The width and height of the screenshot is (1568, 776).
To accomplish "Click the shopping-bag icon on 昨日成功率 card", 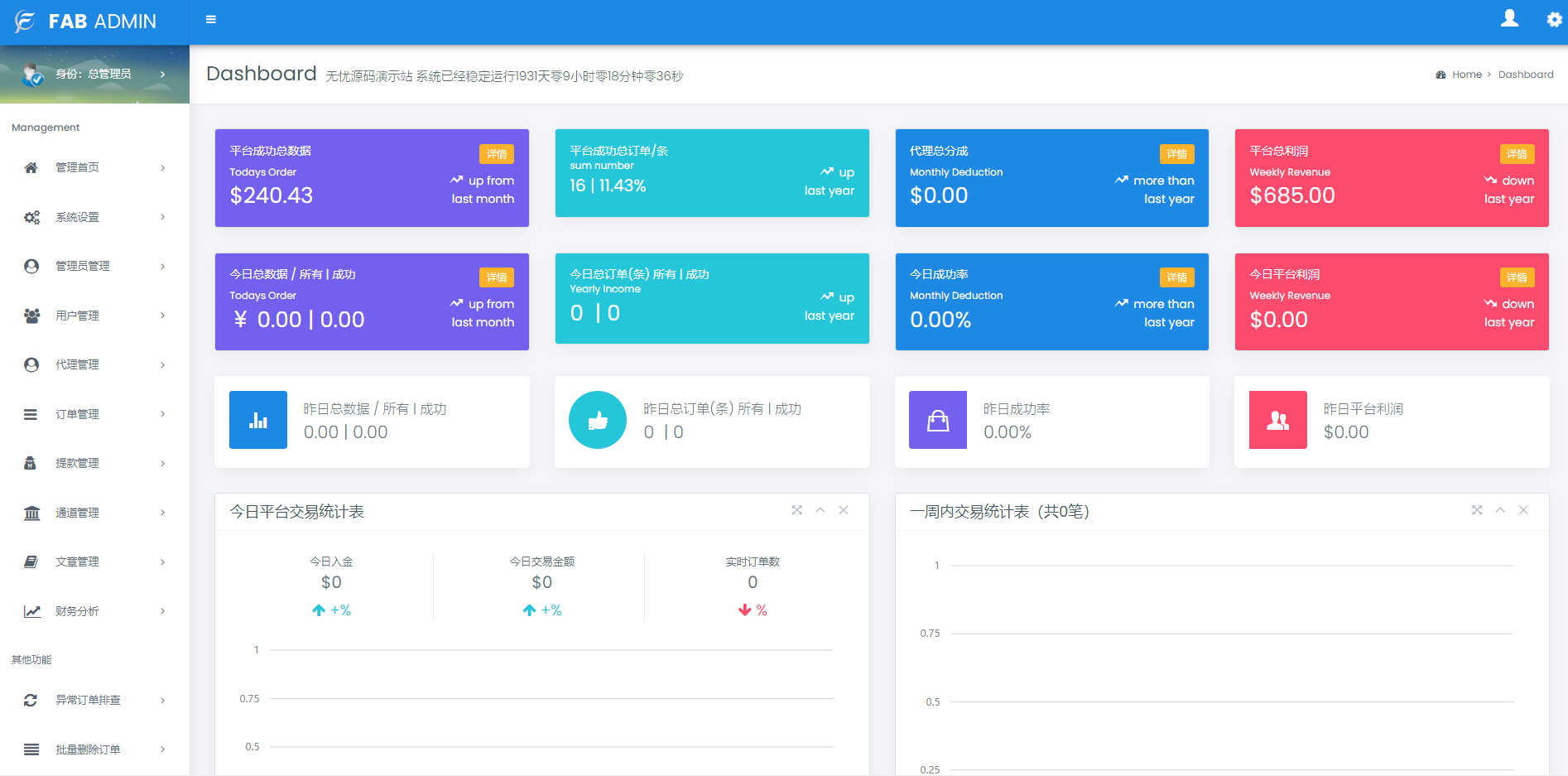I will click(x=937, y=420).
